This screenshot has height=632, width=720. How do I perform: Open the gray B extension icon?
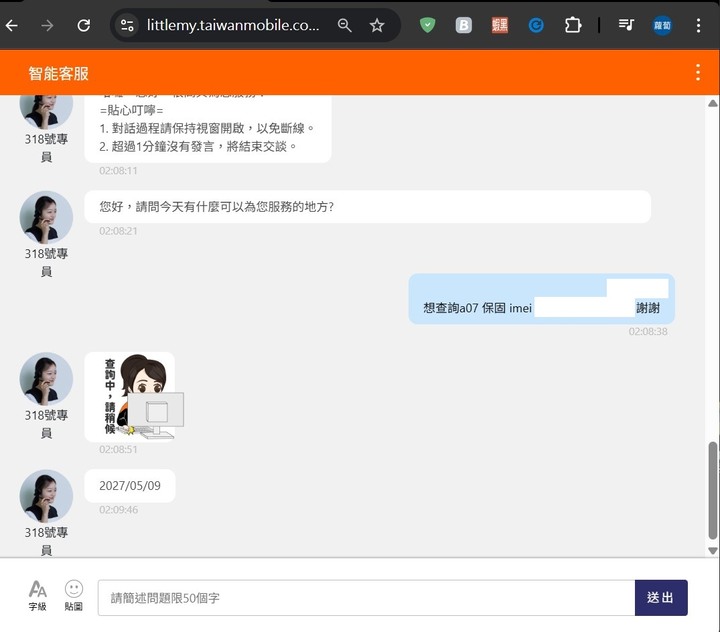pos(464,25)
